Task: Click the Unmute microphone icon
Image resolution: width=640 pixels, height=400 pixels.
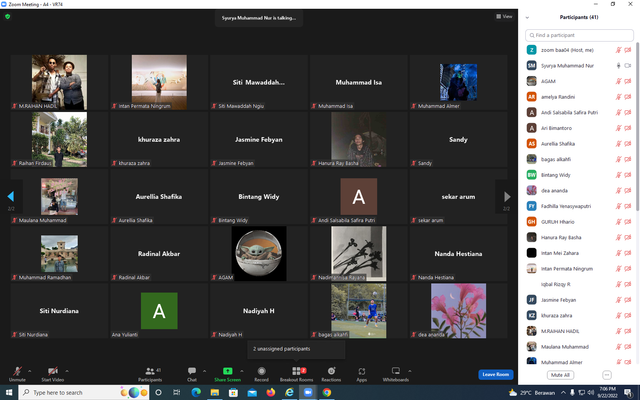Action: pyautogui.click(x=17, y=371)
